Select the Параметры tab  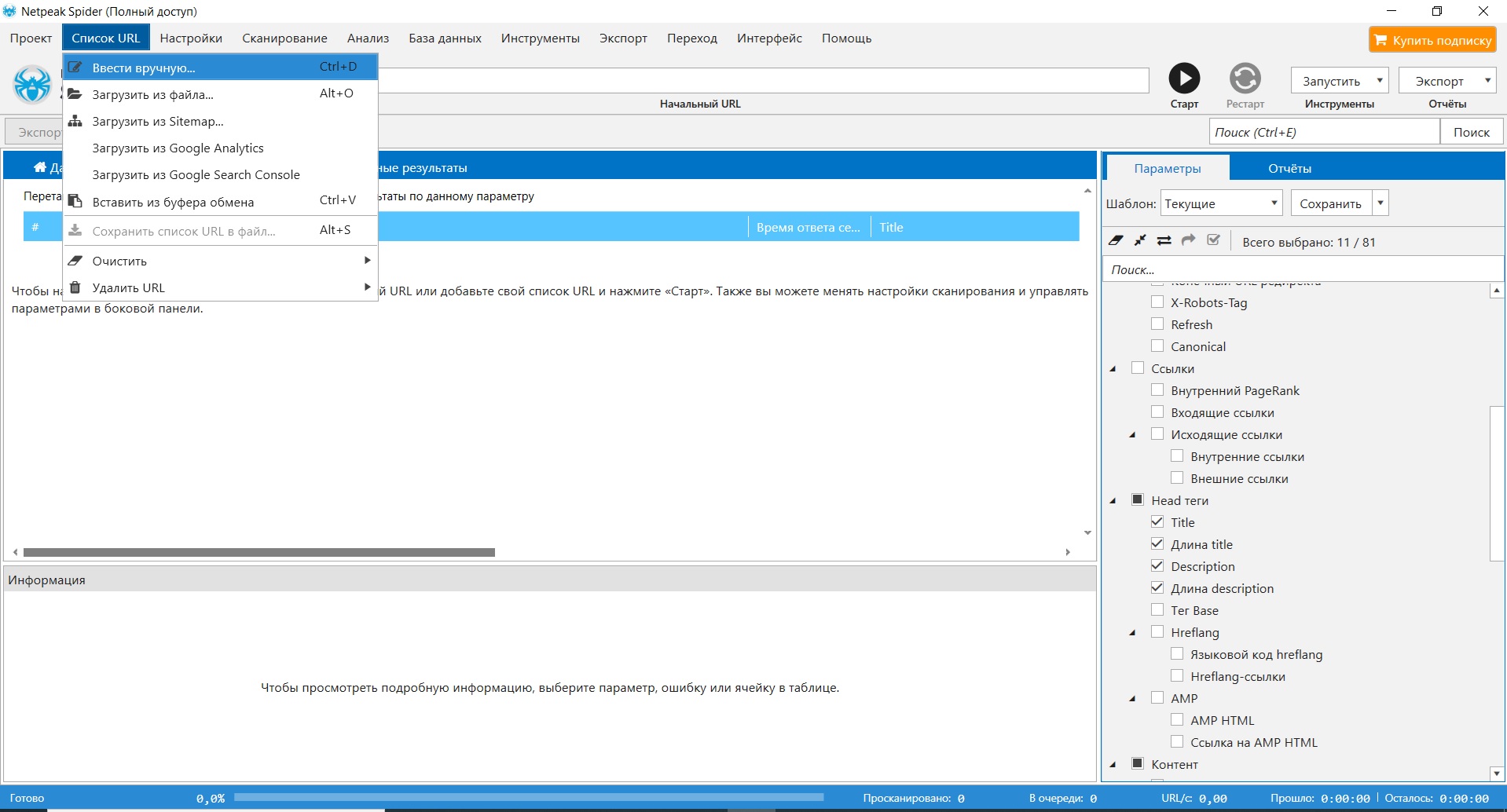click(1168, 169)
